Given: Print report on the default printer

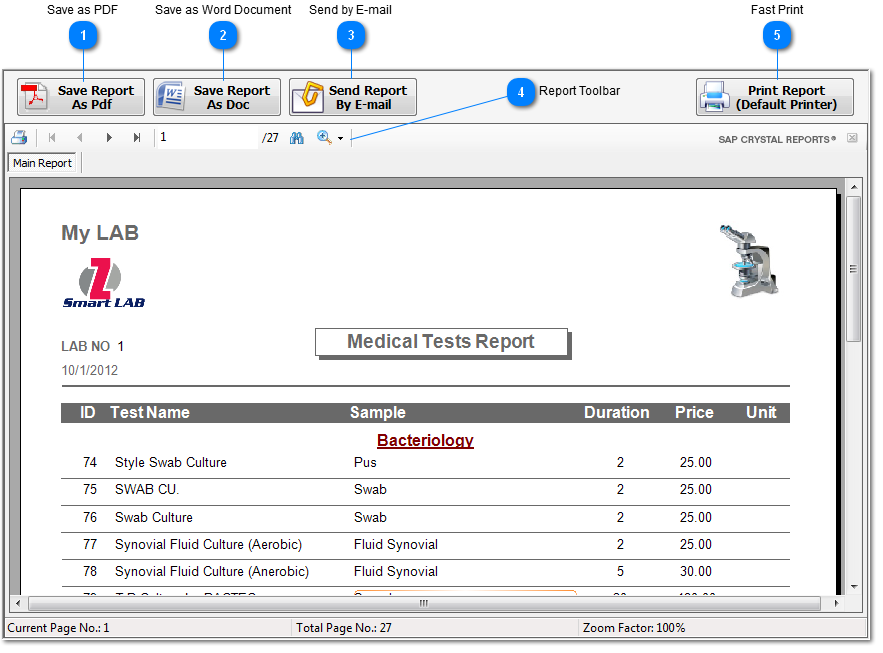Looking at the screenshot, I should click(774, 97).
